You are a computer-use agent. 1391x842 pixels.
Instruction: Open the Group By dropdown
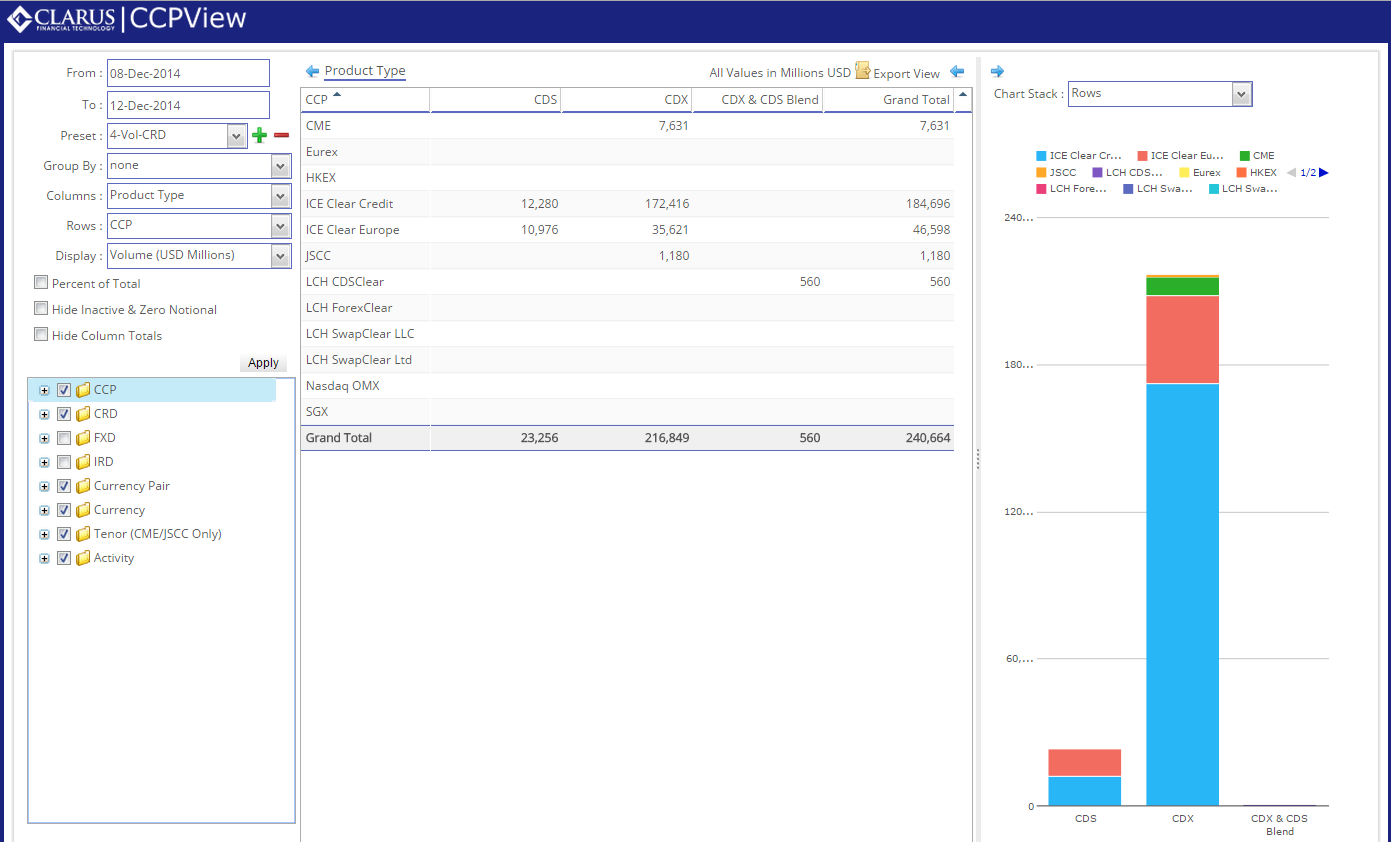[281, 166]
